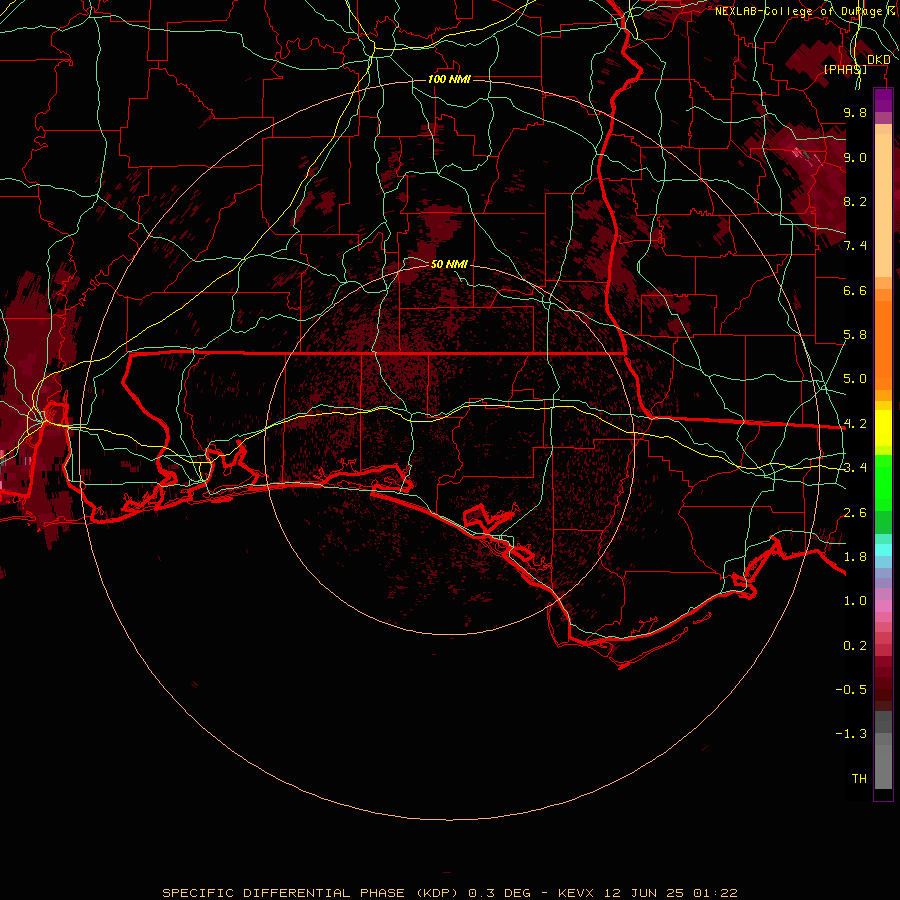Click the DKD label above the legend
This screenshot has height=900, width=900.
(878, 60)
